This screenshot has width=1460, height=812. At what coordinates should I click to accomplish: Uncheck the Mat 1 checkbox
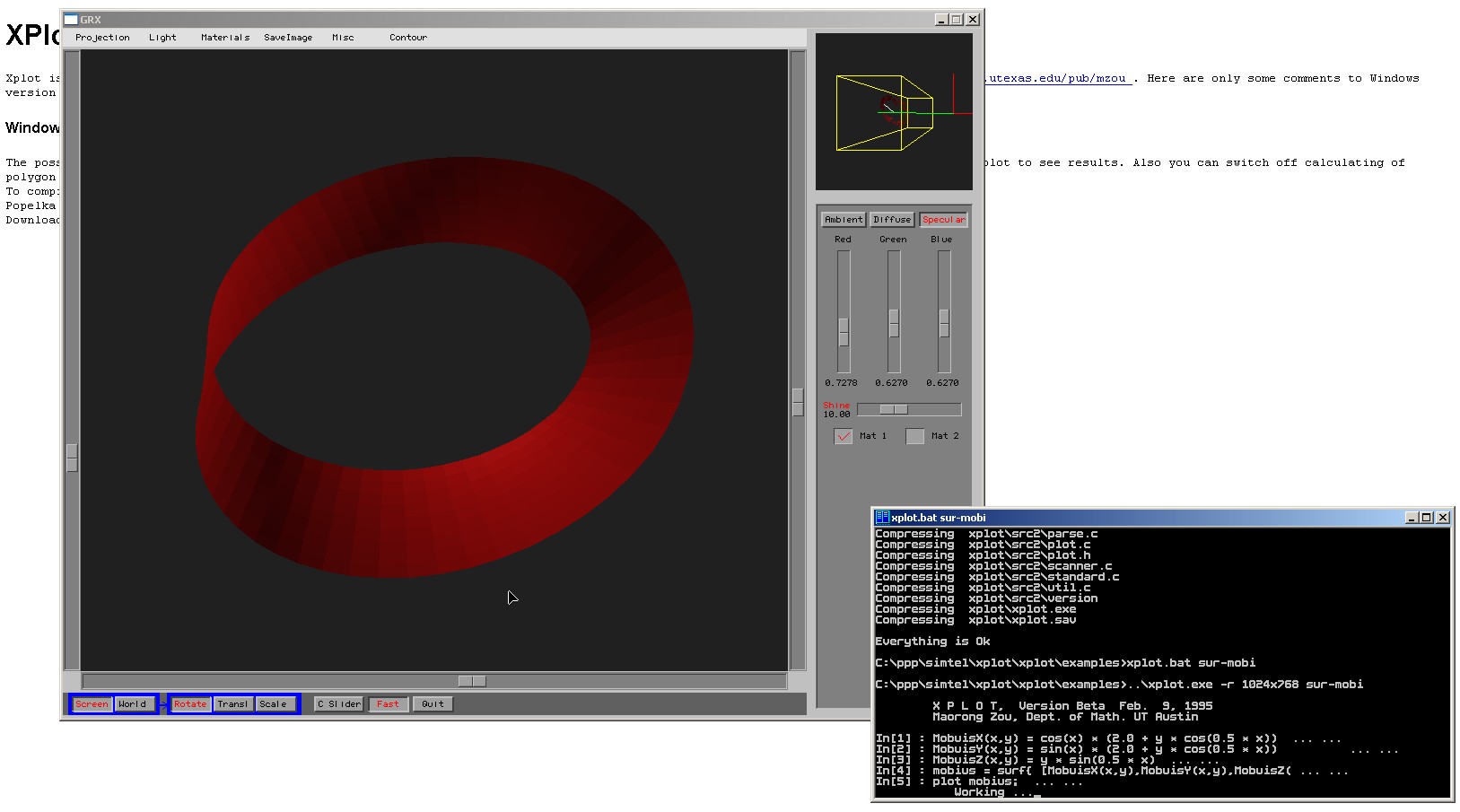[843, 436]
